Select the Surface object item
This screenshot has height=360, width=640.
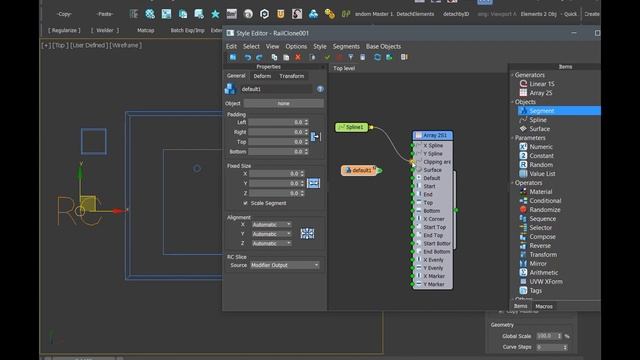(x=535, y=129)
